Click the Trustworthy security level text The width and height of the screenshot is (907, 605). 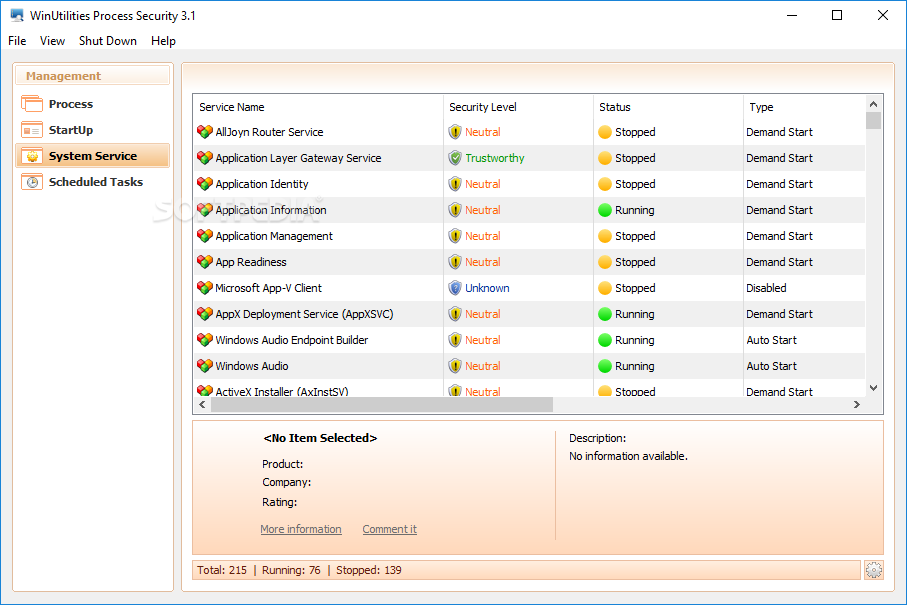pos(495,158)
